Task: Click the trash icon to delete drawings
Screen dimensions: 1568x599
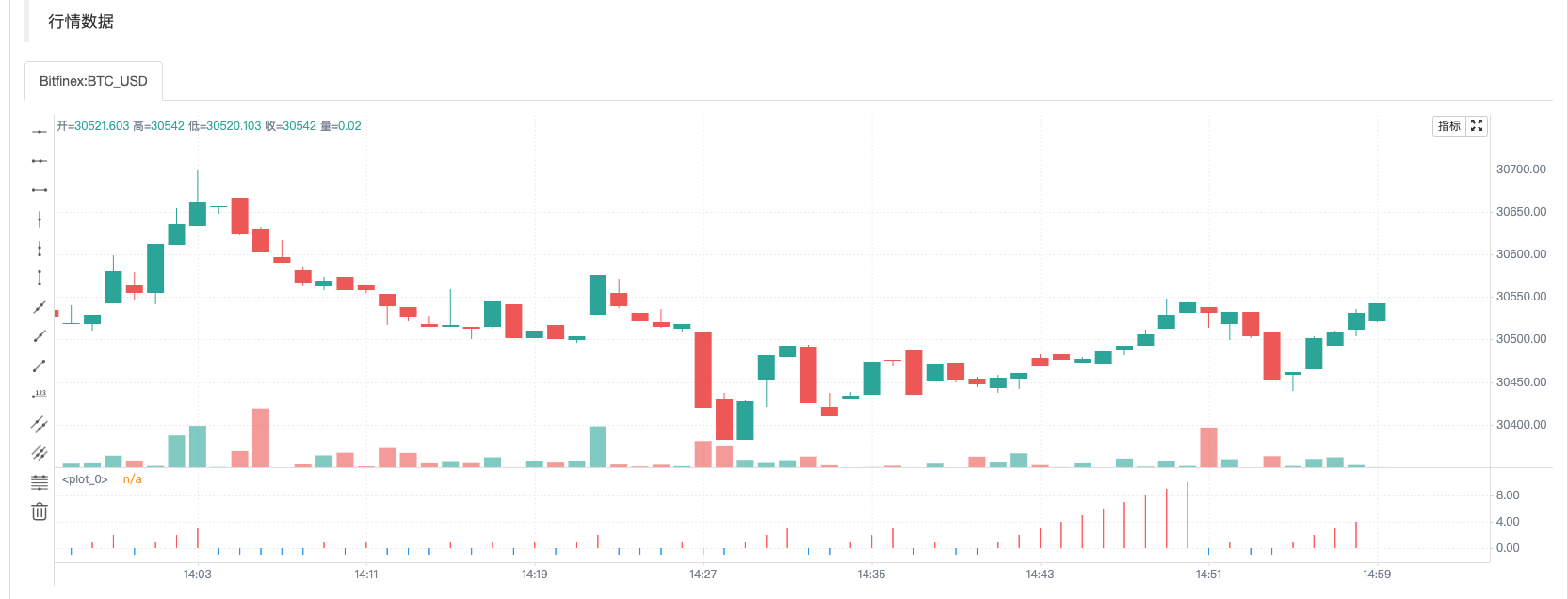Action: pos(40,511)
